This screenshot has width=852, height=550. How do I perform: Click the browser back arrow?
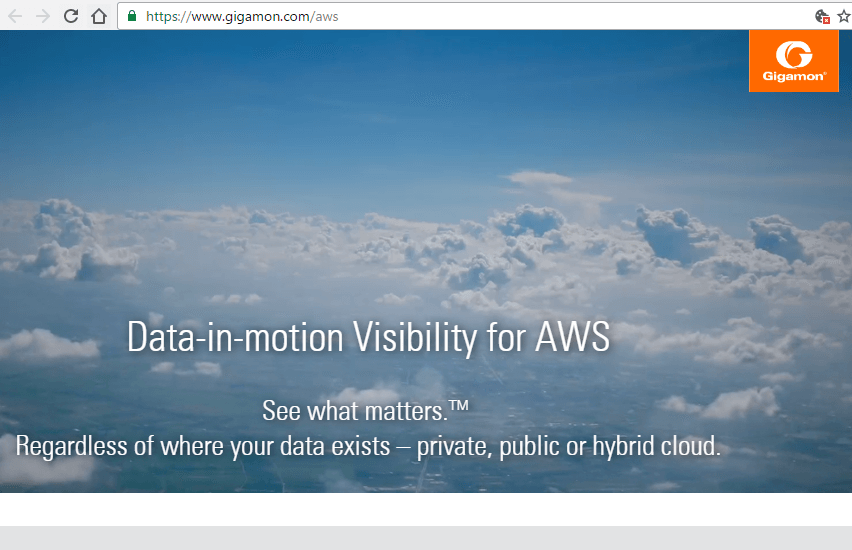click(15, 16)
